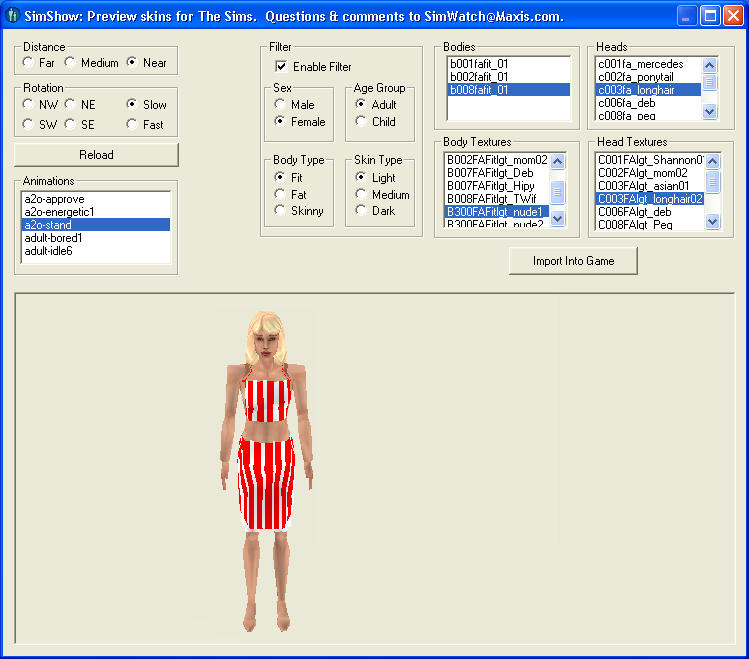Click down arrow in Head Textures scrollbar
The height and width of the screenshot is (659, 749).
click(712, 222)
